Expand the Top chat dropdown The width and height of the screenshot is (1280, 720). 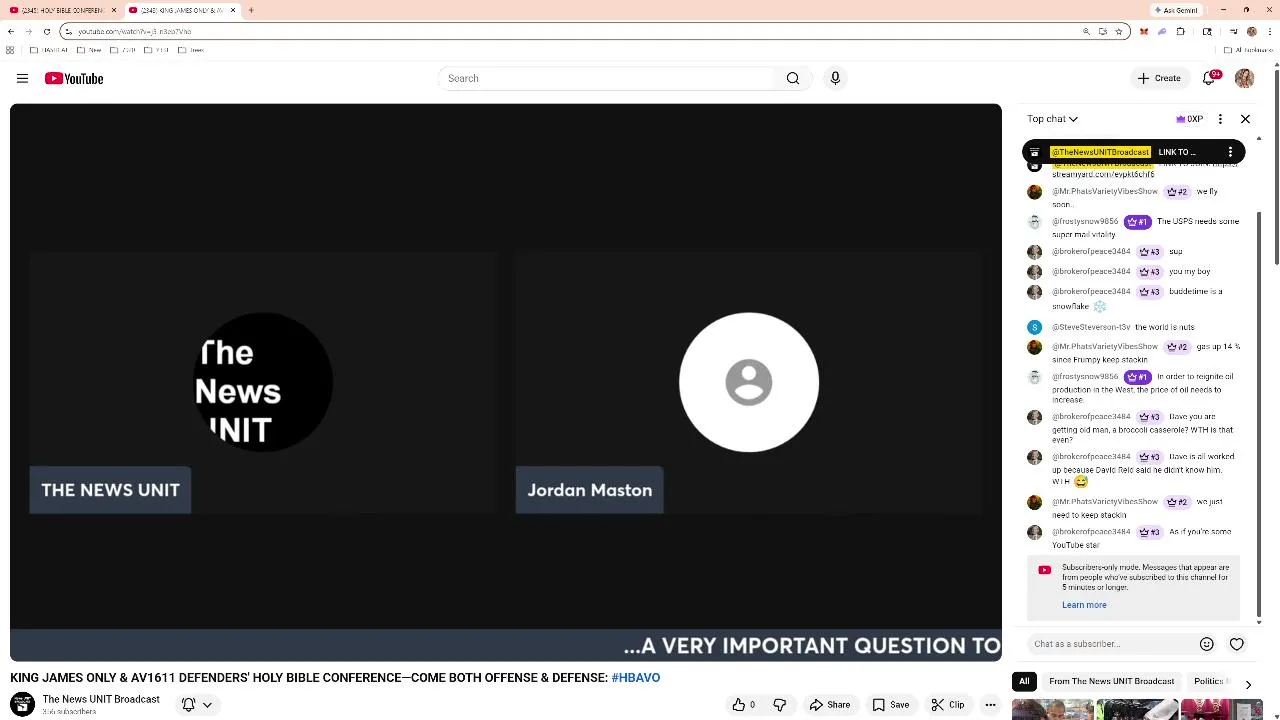(x=1052, y=119)
